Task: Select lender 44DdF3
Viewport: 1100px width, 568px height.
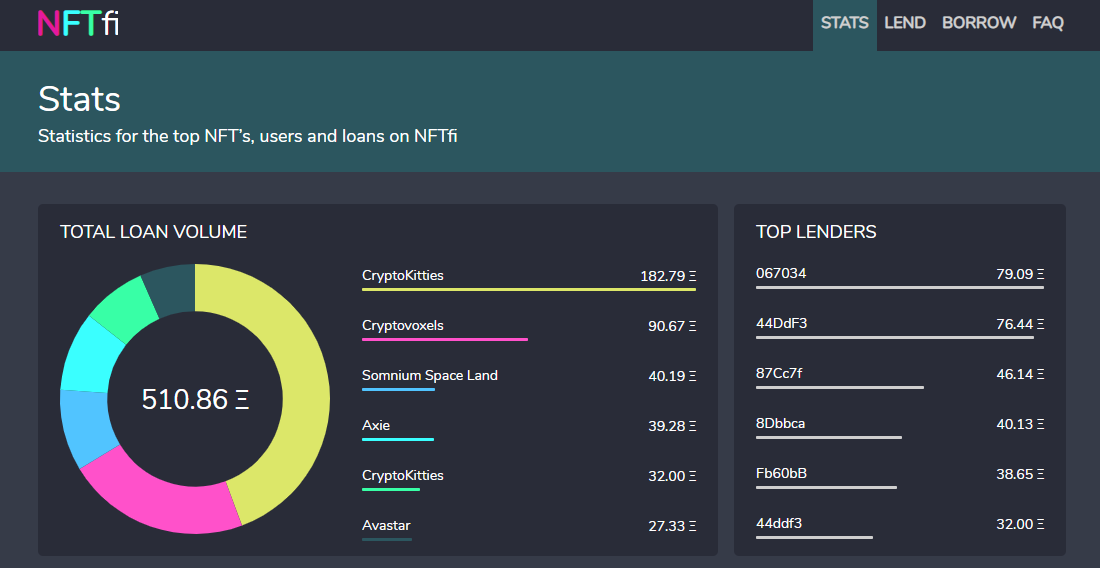Action: 782,323
